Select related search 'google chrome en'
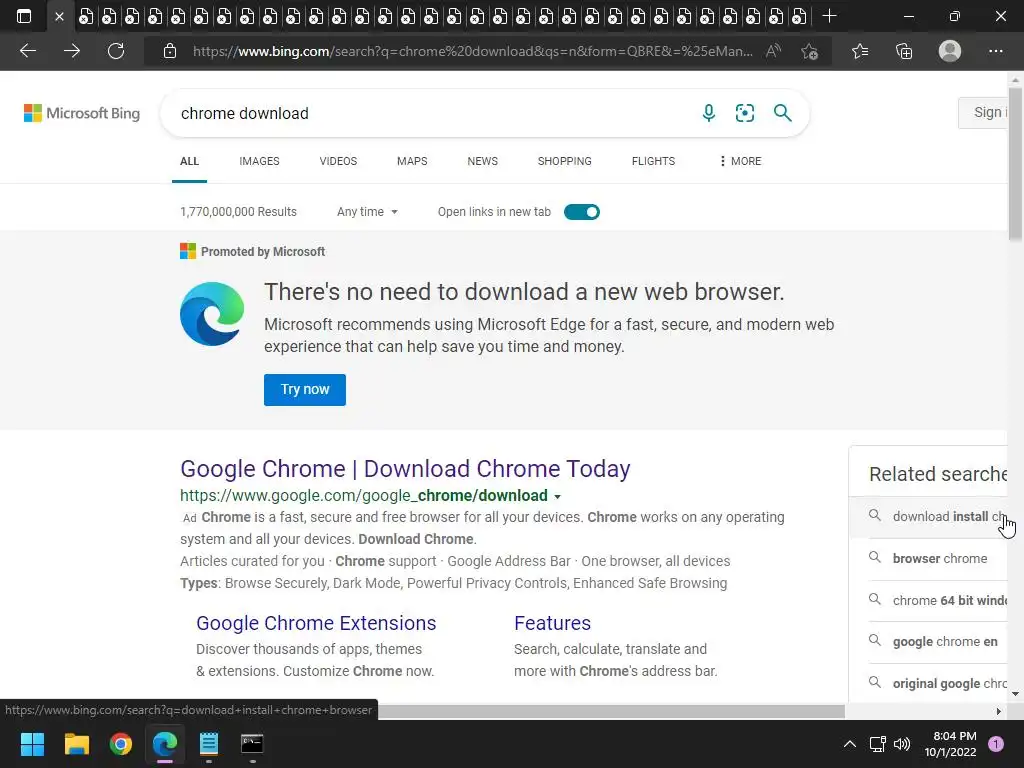1024x768 pixels. [929, 642]
